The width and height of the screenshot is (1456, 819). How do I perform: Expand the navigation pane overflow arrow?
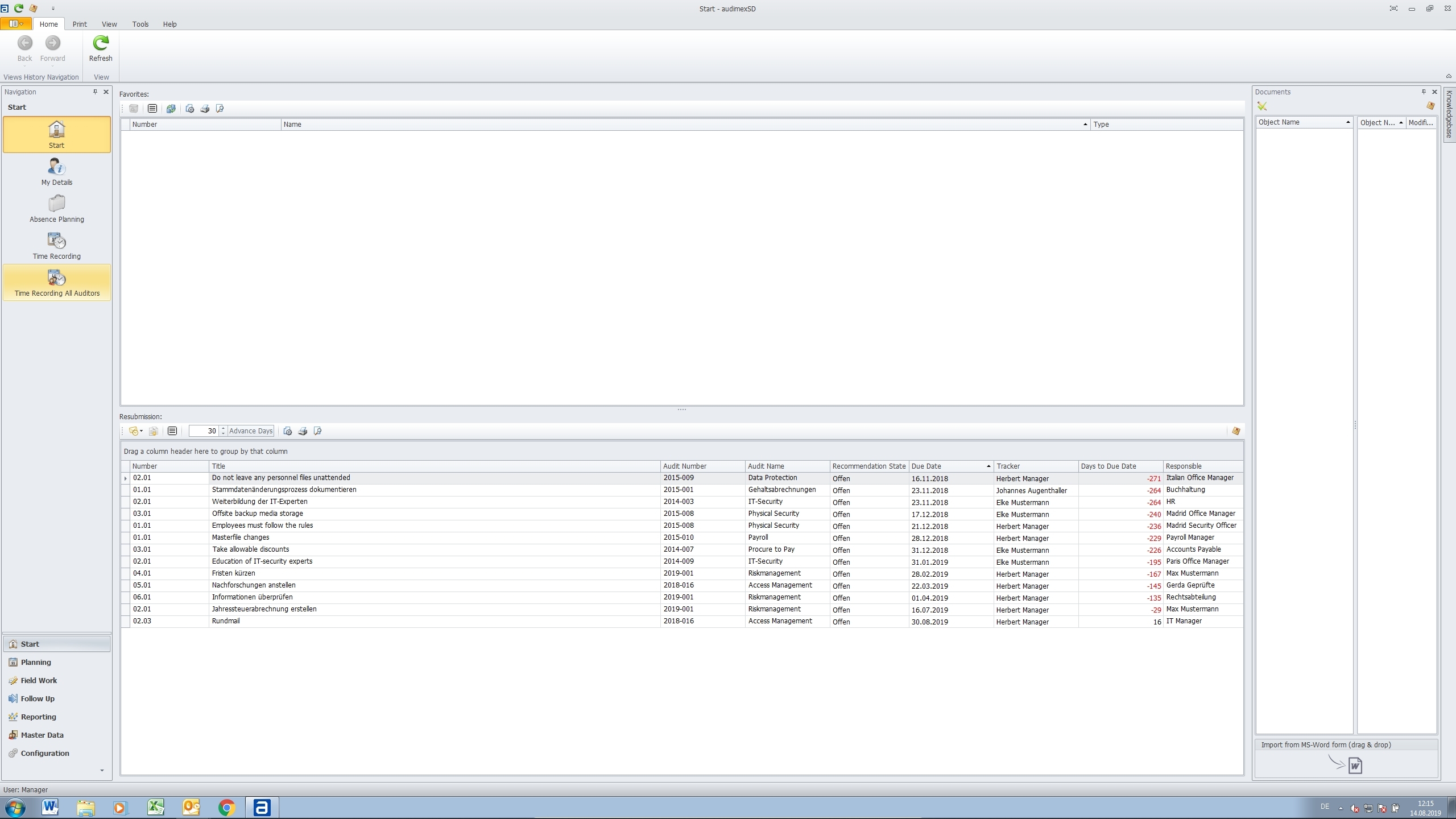click(x=102, y=771)
